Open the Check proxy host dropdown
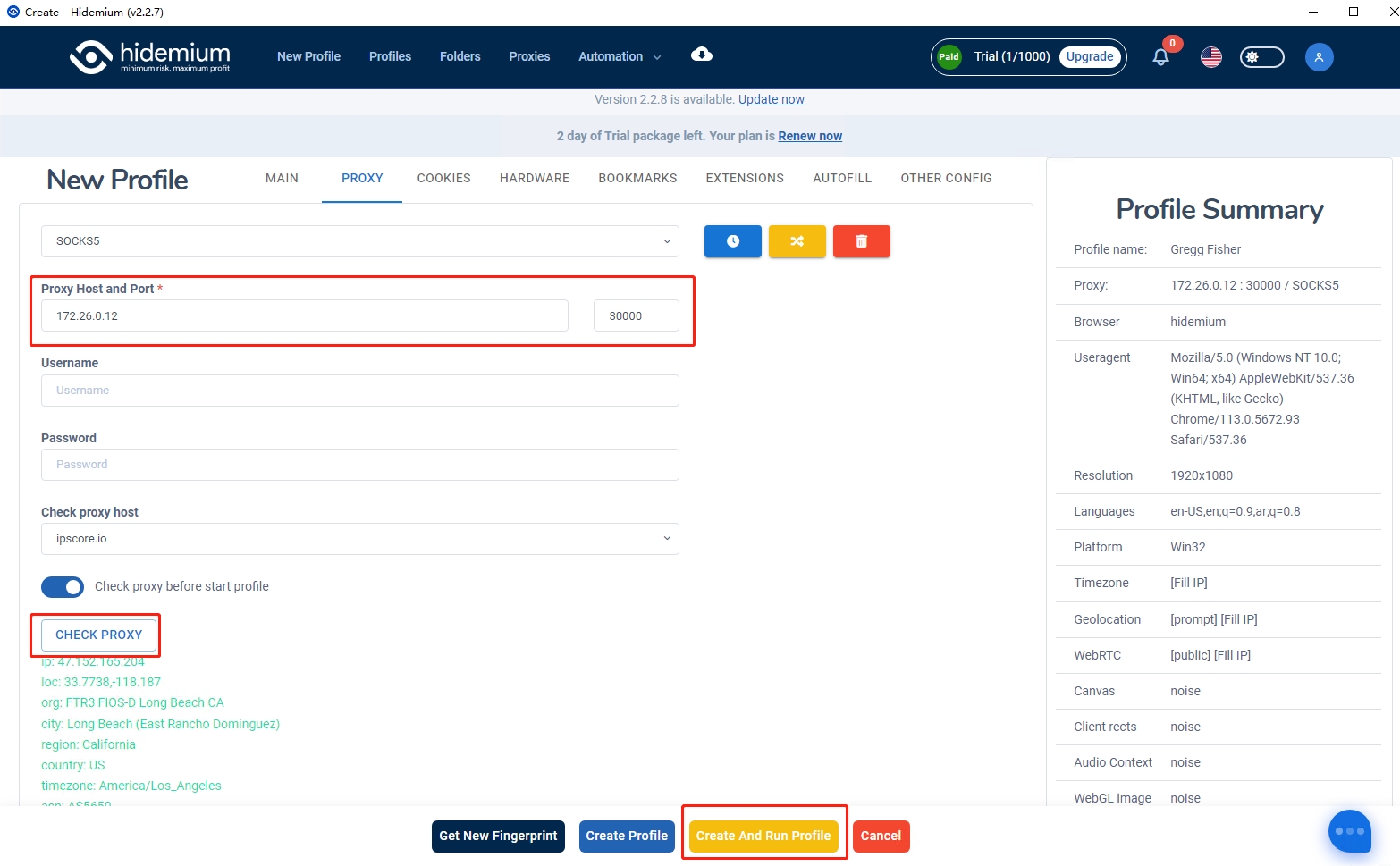1400x866 pixels. click(x=359, y=539)
